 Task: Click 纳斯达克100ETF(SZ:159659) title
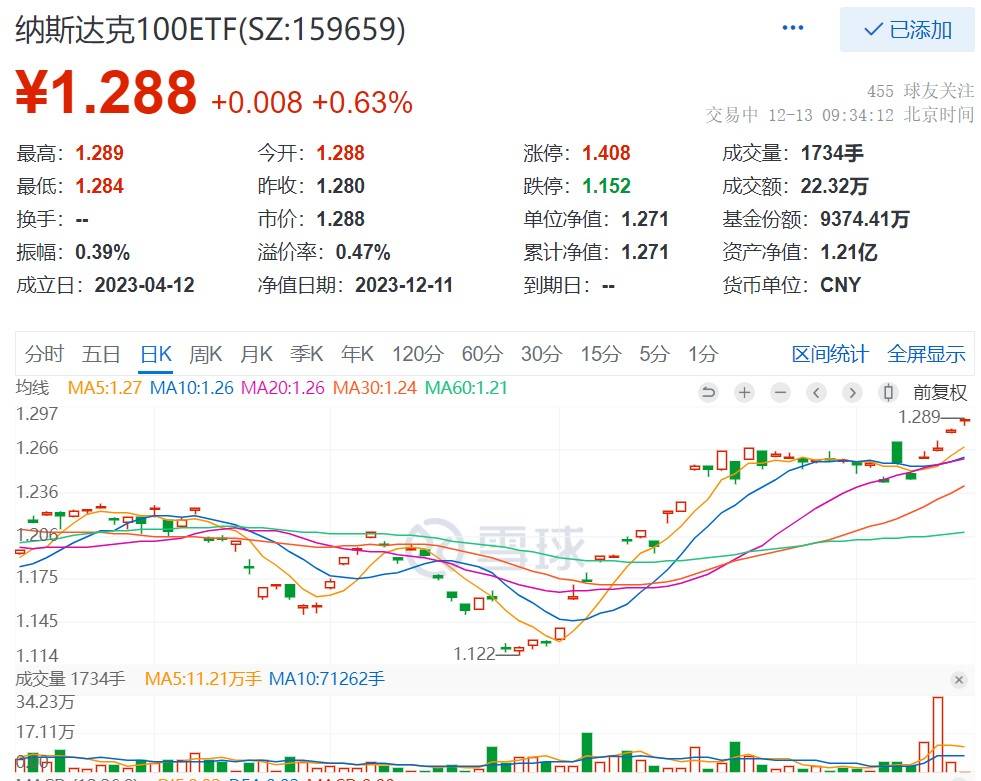210,29
